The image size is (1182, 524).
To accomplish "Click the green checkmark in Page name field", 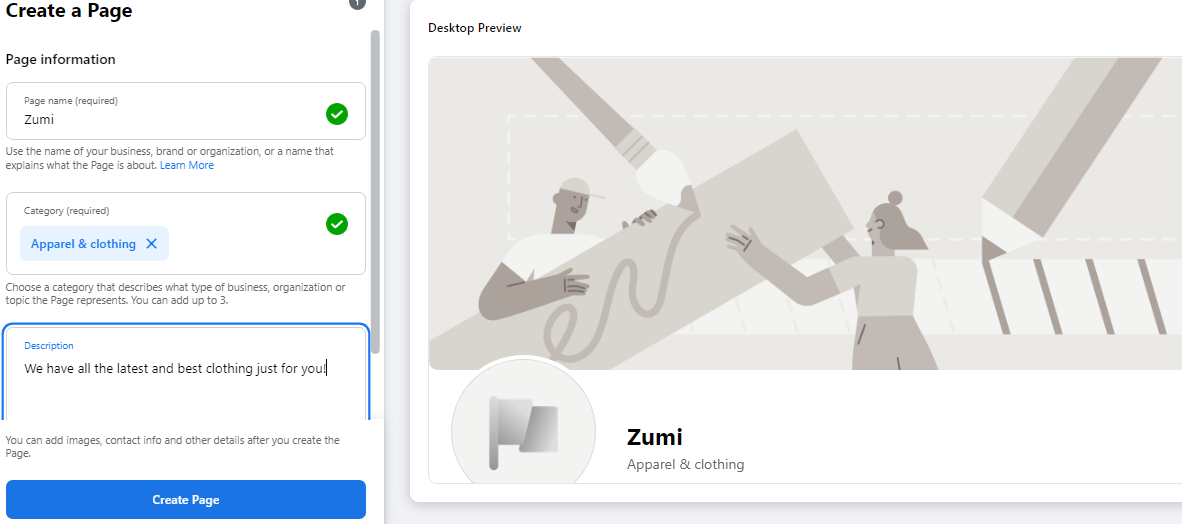I will pos(337,115).
